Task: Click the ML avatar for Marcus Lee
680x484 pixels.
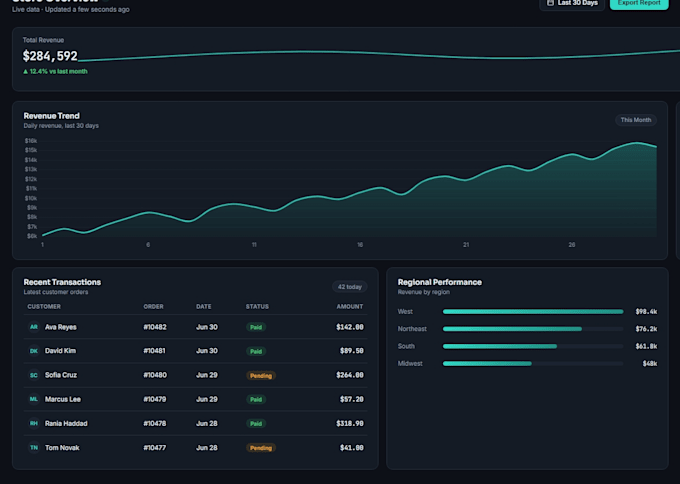Action: [34, 399]
